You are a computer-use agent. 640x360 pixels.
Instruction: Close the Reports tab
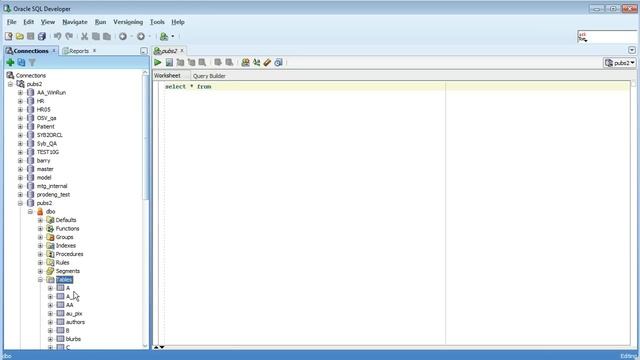(x=94, y=51)
